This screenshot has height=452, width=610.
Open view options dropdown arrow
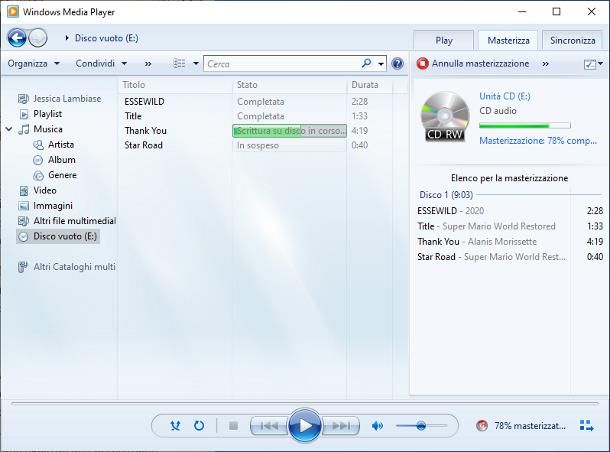click(x=196, y=63)
